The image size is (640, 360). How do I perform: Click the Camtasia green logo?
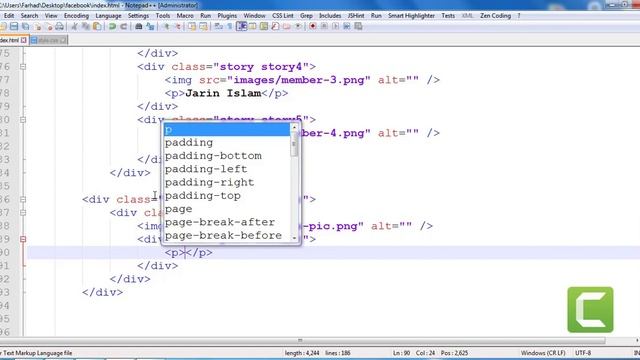(x=590, y=309)
